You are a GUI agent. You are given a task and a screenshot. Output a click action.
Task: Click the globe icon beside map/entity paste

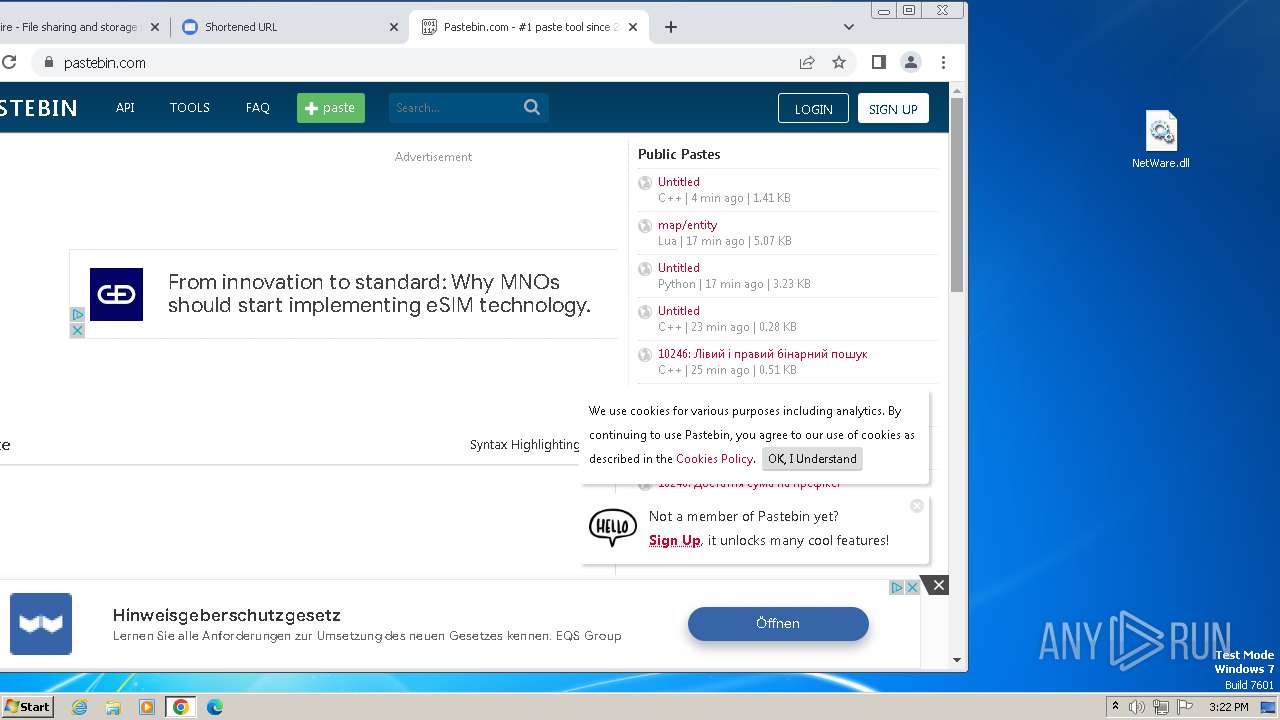[645, 226]
